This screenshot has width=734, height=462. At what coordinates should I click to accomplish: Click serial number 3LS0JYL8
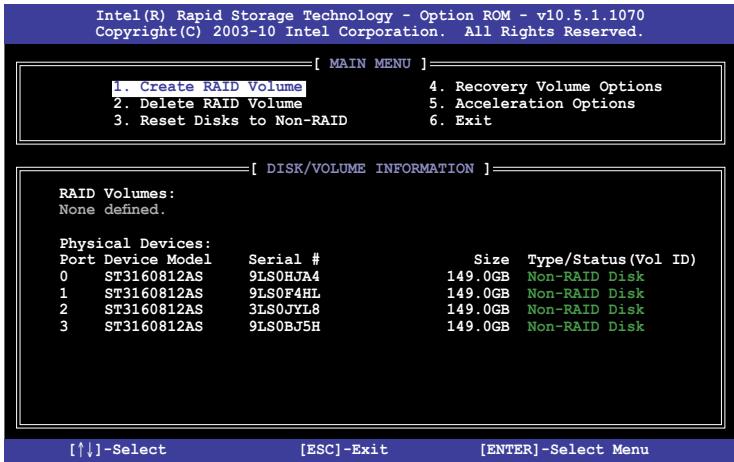(x=284, y=309)
